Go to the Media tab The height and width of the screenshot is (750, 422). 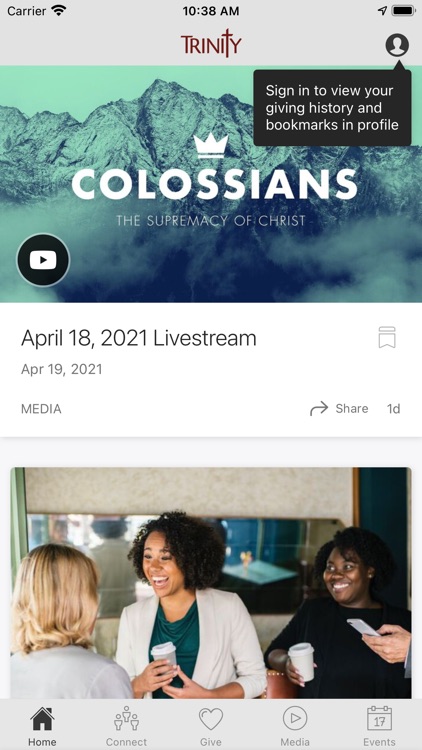295,727
